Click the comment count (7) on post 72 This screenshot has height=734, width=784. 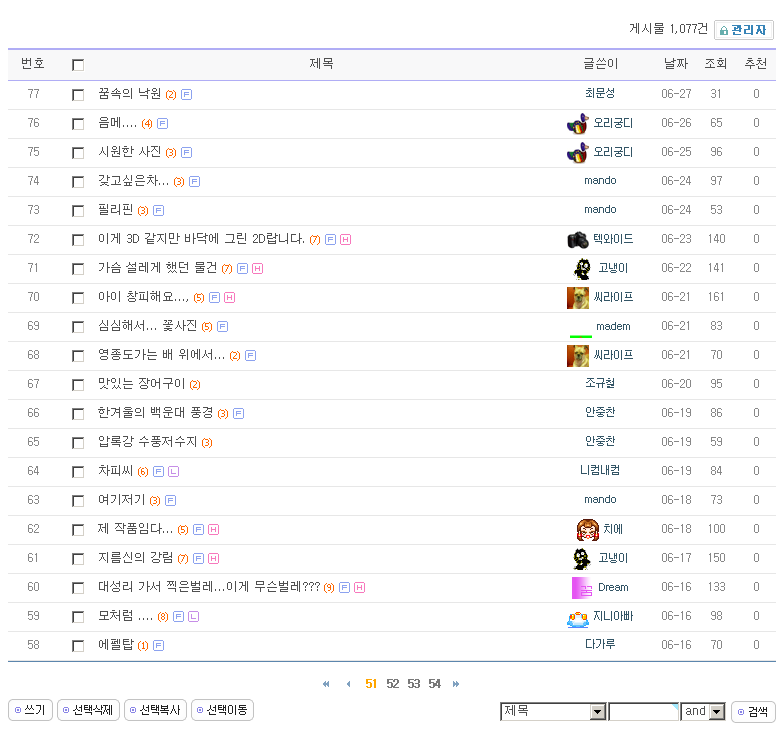pos(314,240)
